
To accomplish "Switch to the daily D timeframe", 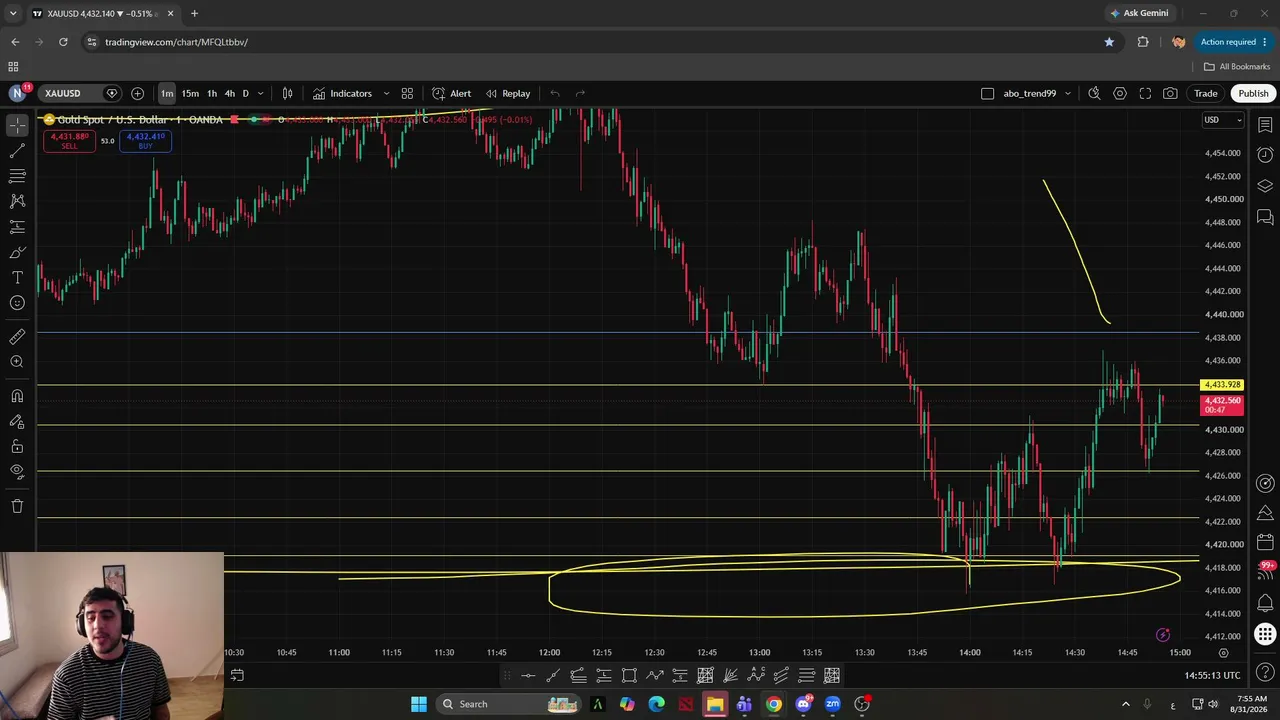I will tap(245, 93).
